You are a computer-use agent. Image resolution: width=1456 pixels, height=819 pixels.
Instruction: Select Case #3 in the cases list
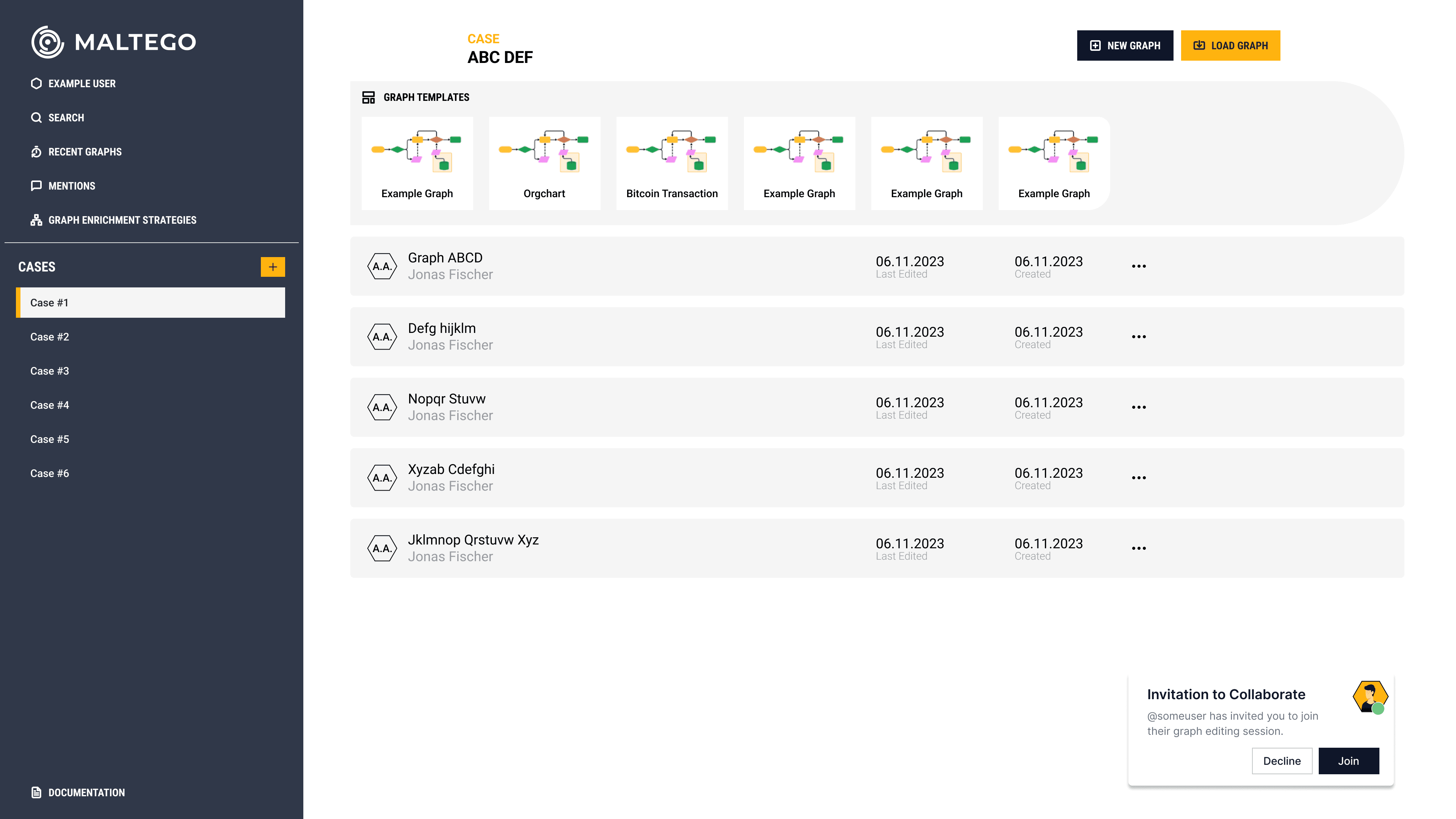click(50, 371)
